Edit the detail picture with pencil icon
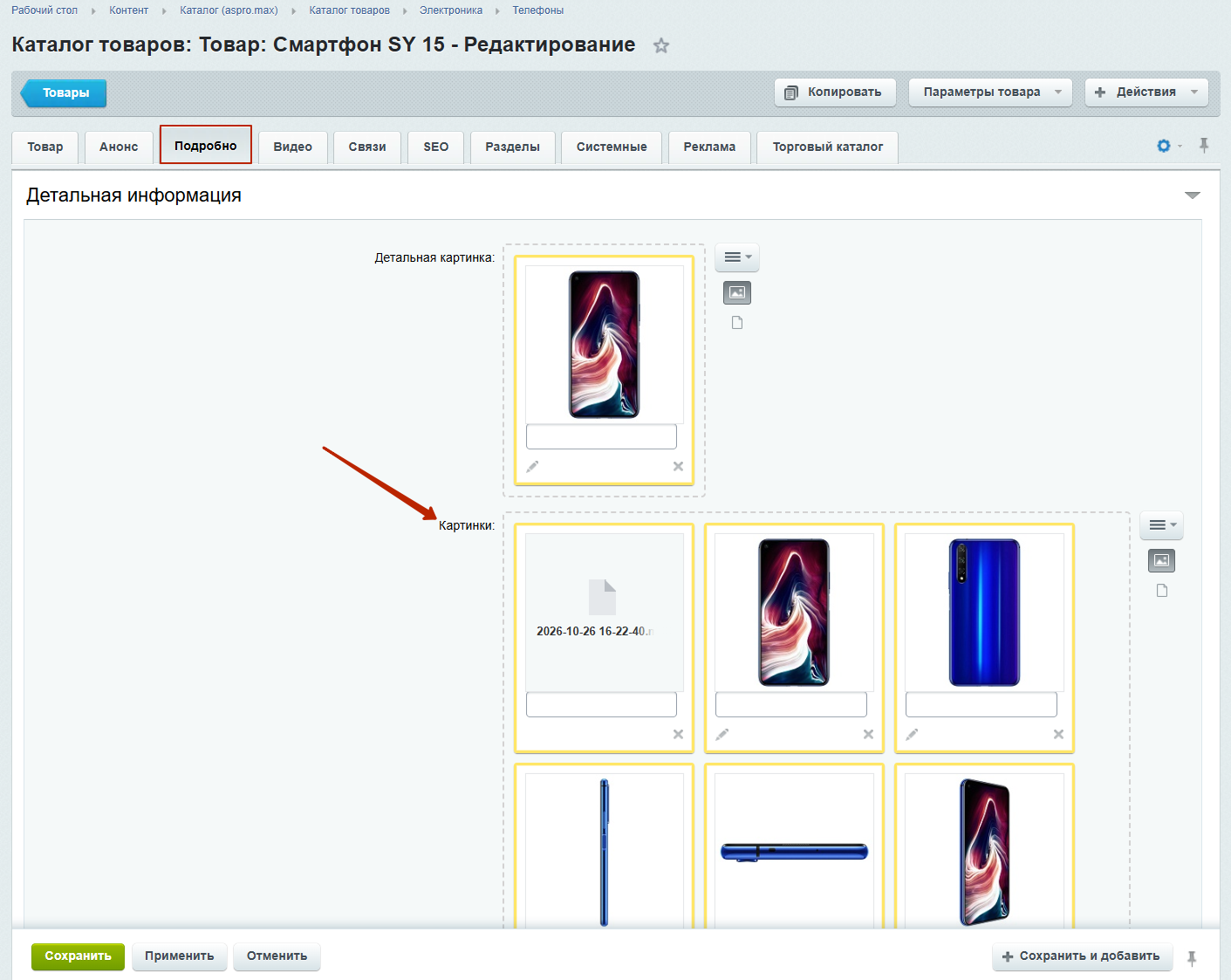Viewport: 1231px width, 980px height. click(x=532, y=467)
